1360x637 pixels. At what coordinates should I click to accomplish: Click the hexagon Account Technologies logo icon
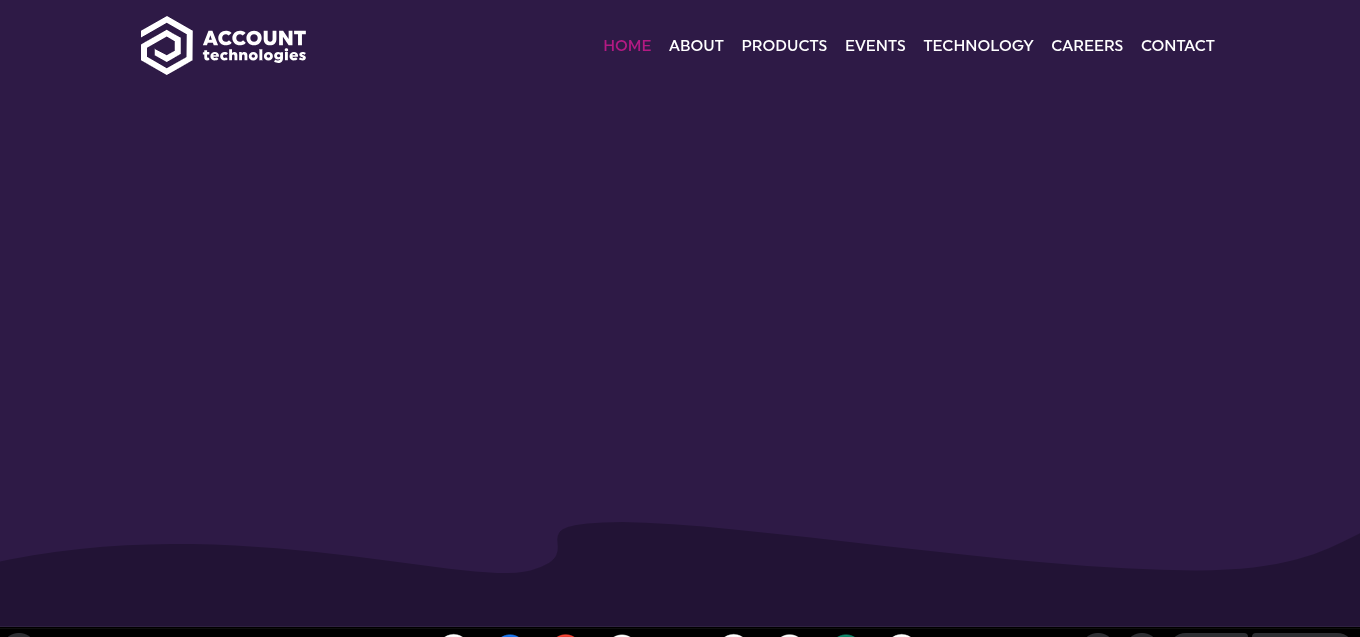click(166, 45)
